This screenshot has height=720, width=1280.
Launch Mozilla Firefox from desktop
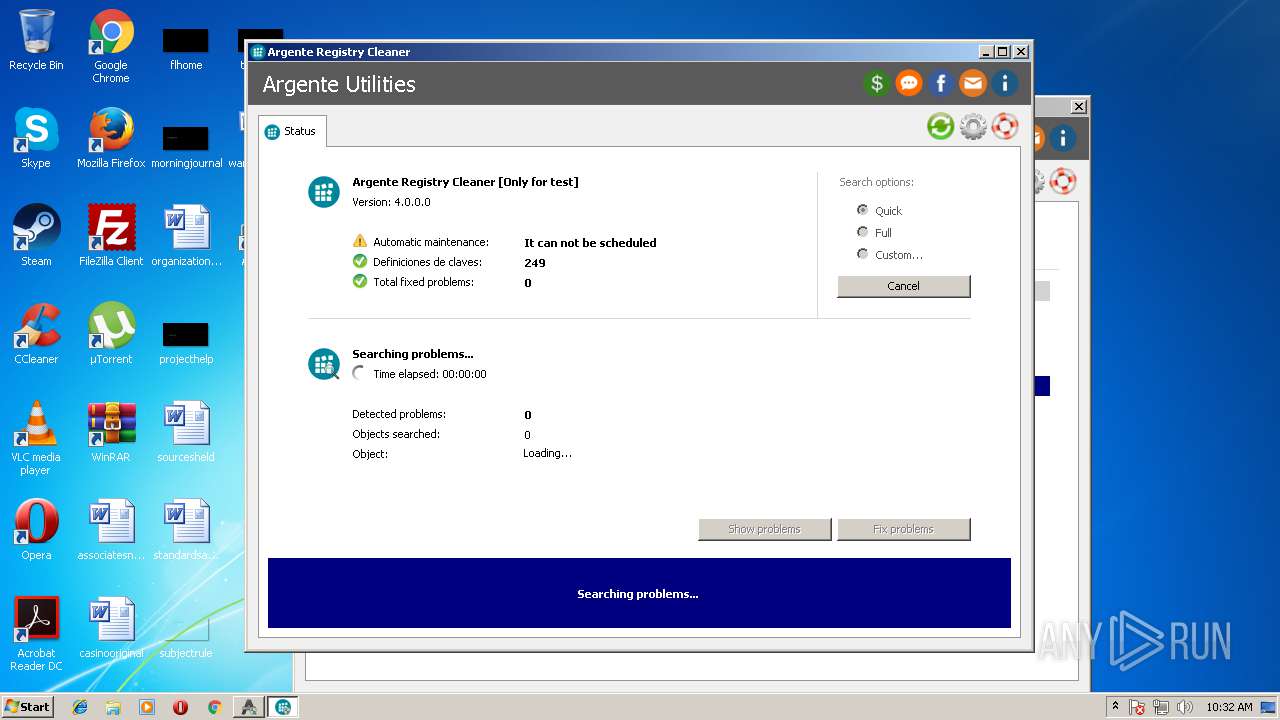click(x=111, y=138)
